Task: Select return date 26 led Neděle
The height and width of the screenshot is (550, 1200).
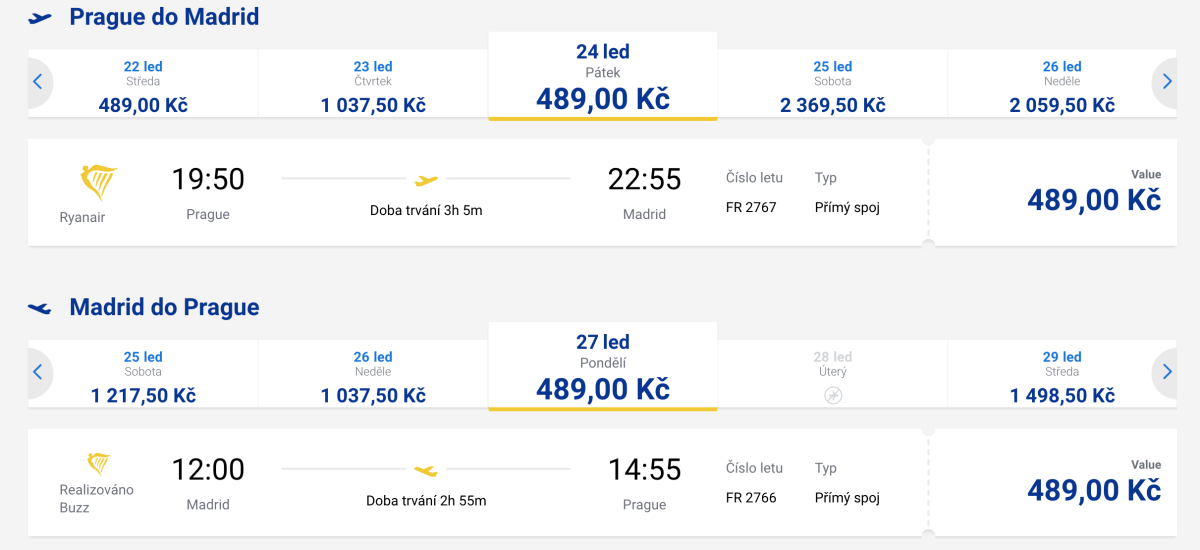Action: pyautogui.click(x=373, y=376)
